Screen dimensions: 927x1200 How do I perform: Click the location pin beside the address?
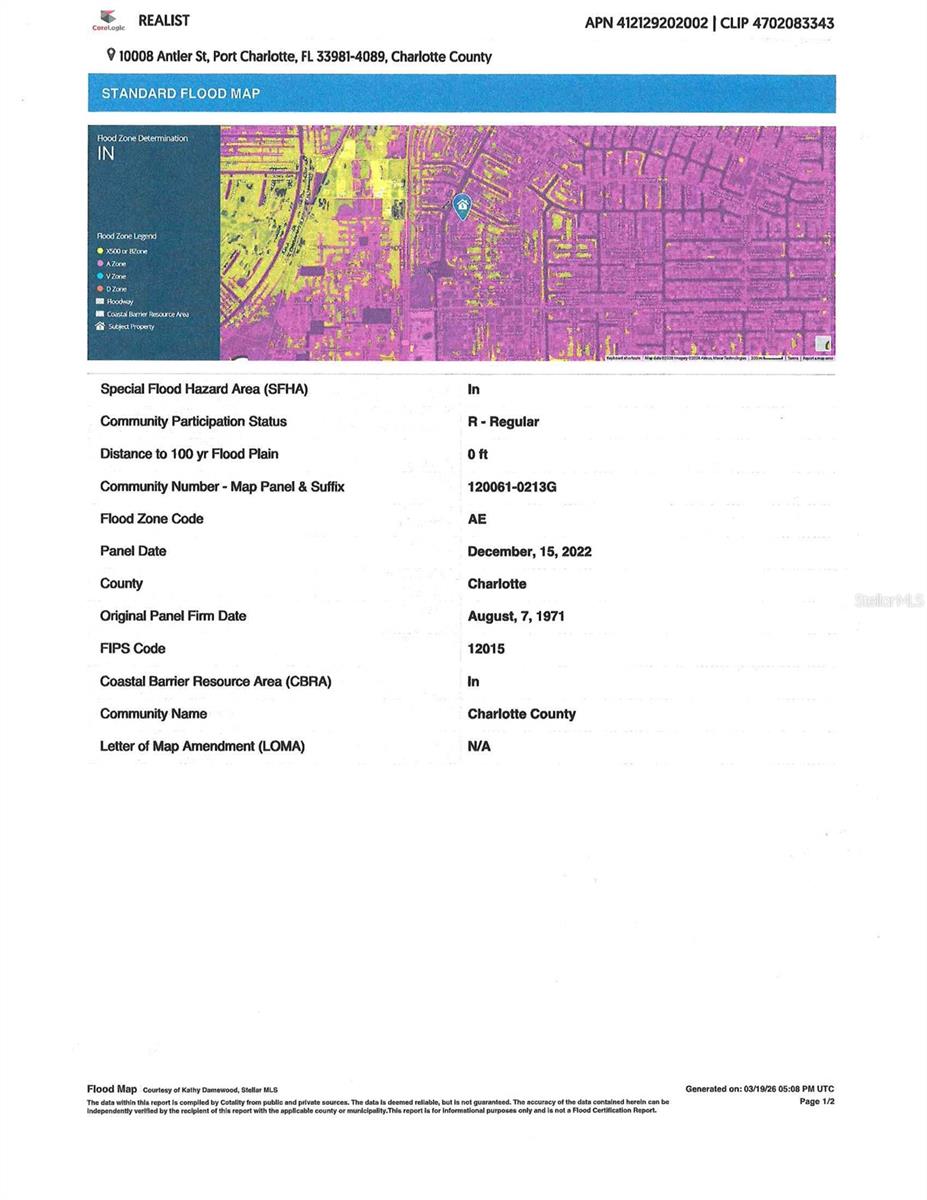(110, 56)
